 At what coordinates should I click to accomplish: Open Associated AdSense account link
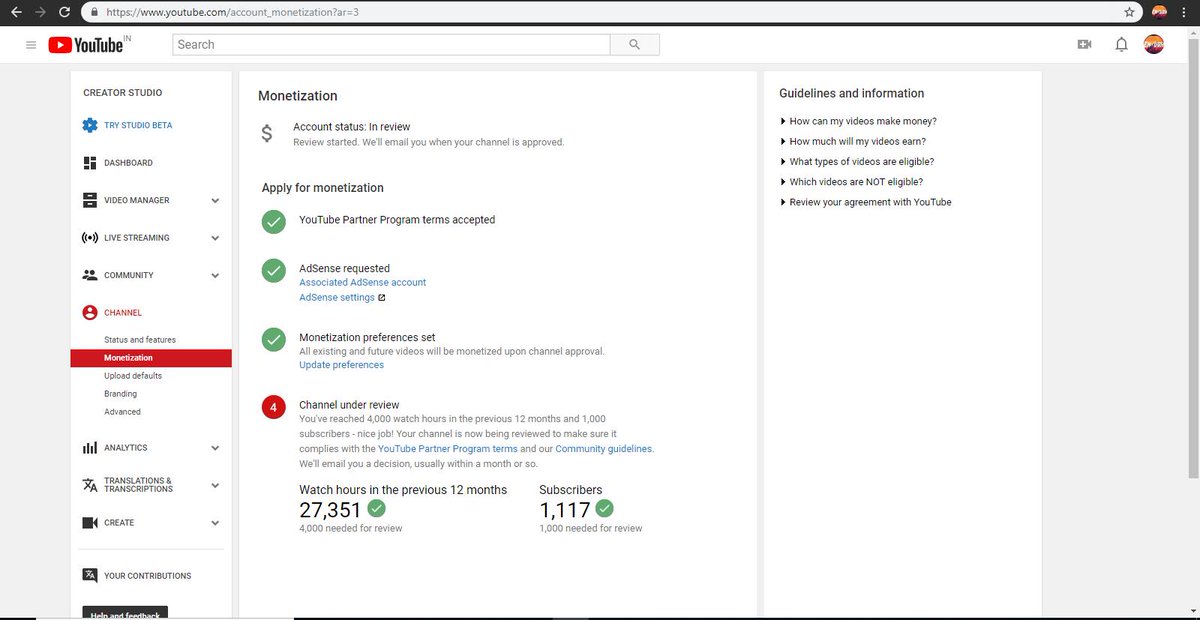point(363,283)
